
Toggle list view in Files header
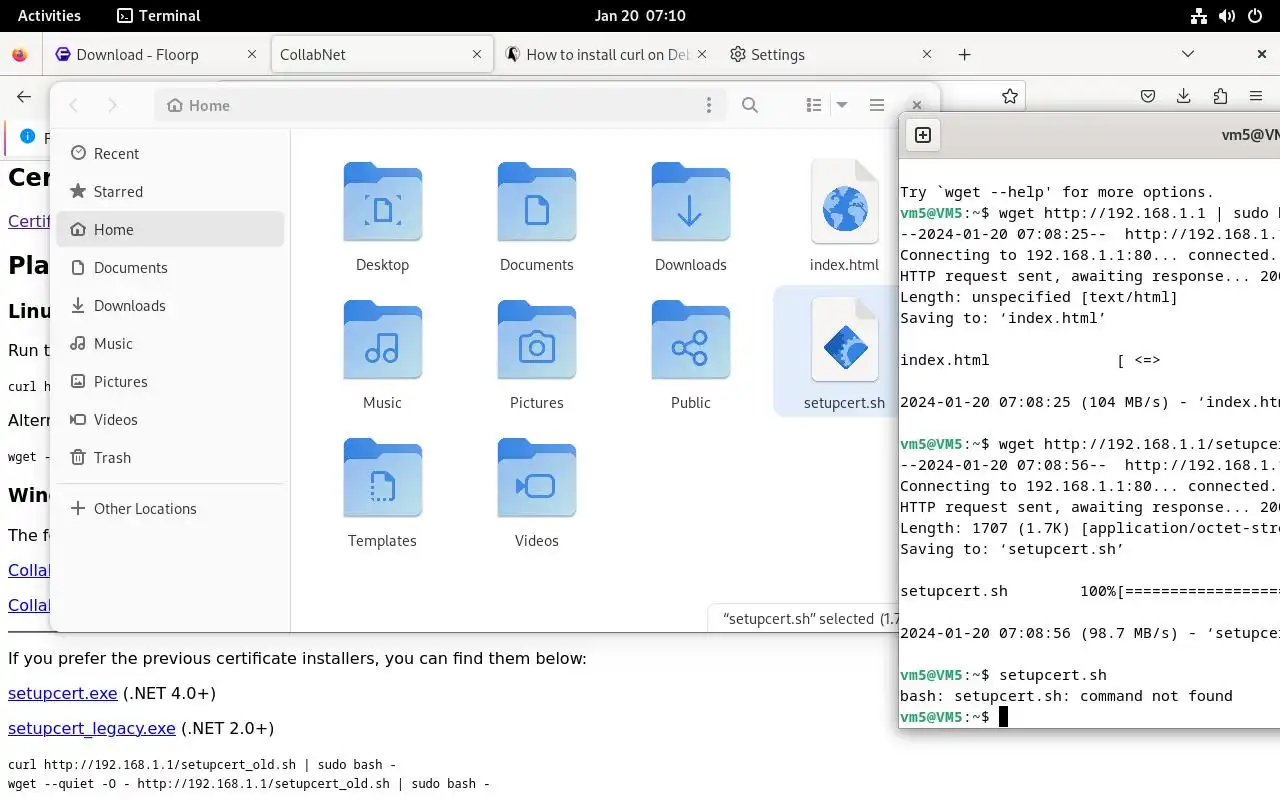click(x=814, y=105)
